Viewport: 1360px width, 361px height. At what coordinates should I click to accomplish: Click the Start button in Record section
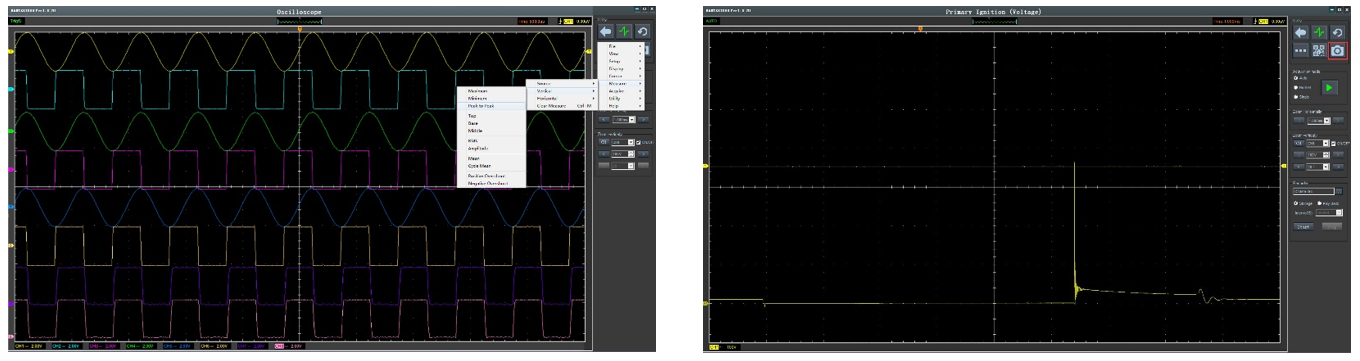[x=1303, y=226]
